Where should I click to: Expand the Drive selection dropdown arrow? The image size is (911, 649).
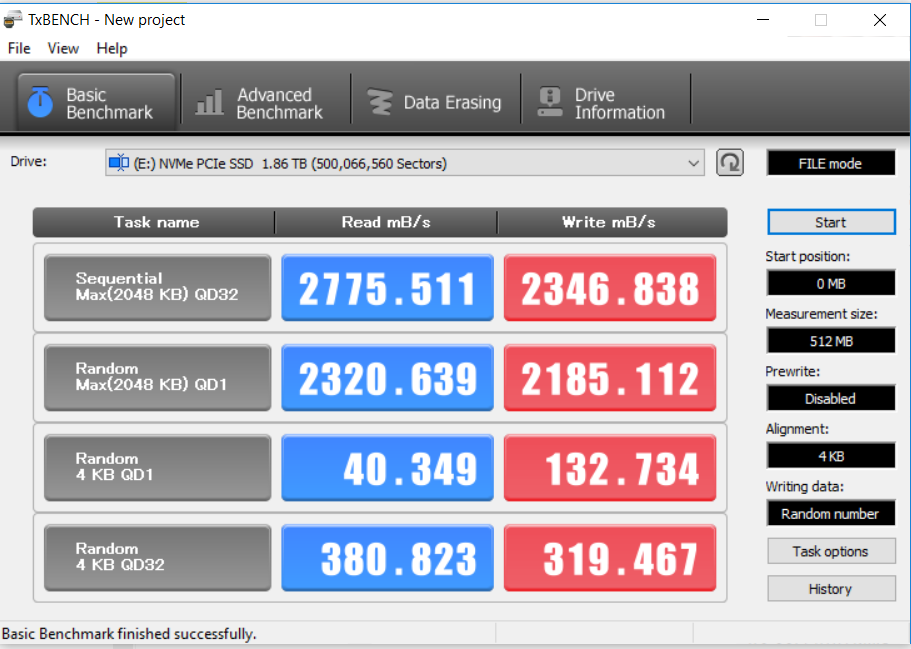pyautogui.click(x=694, y=163)
